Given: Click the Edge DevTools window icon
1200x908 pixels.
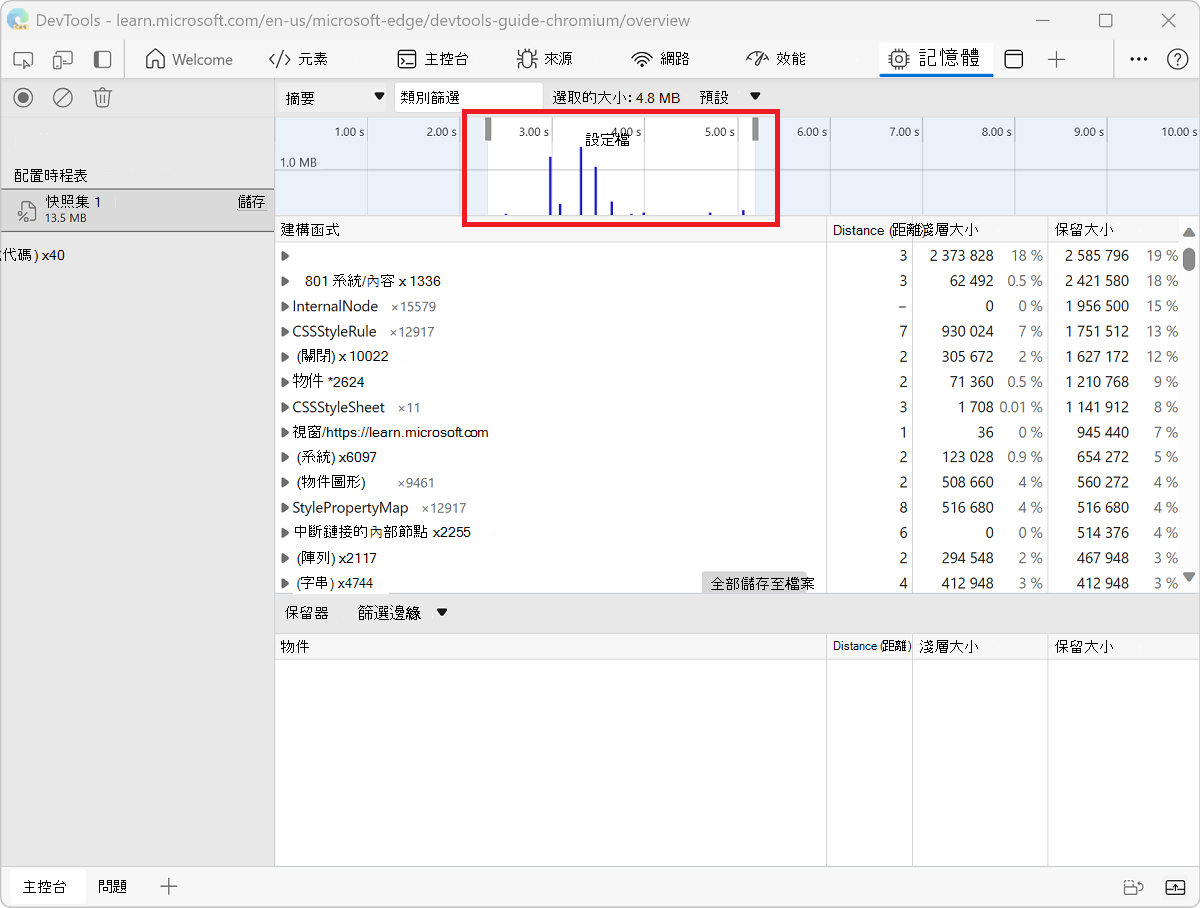Looking at the screenshot, I should 16,20.
